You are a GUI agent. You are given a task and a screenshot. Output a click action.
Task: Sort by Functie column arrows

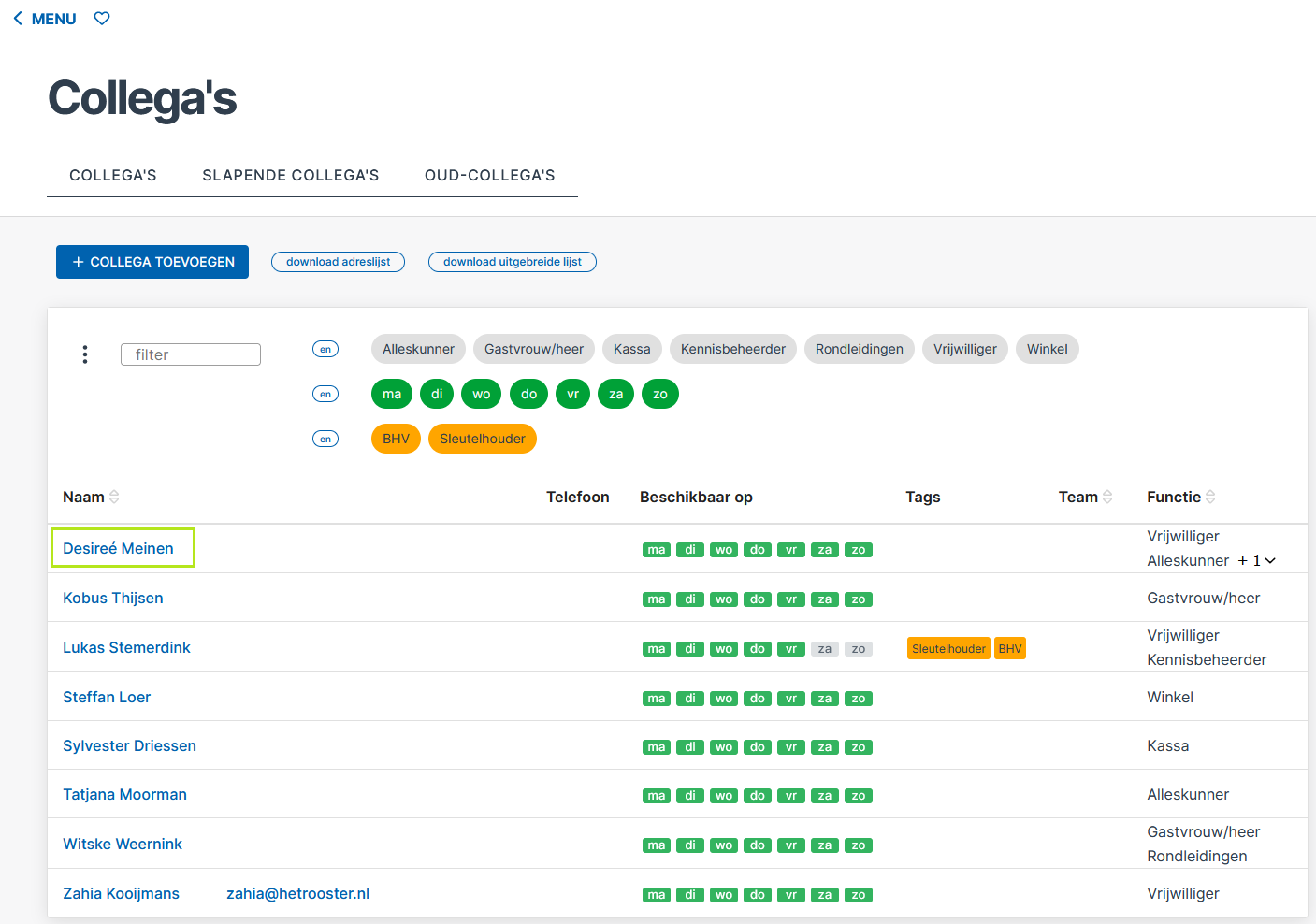coord(1210,497)
